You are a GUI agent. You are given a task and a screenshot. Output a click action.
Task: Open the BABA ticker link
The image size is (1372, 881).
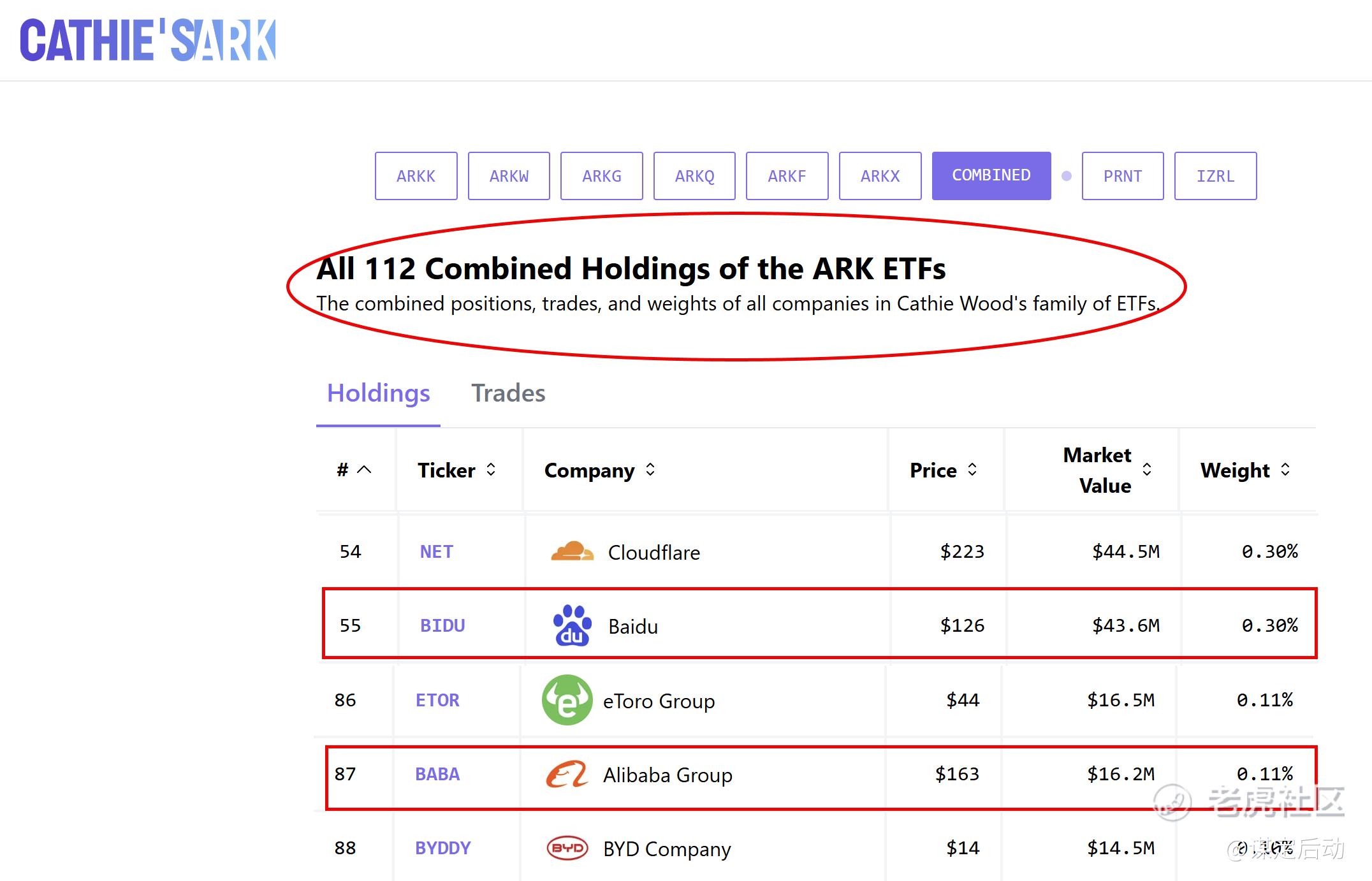tap(437, 774)
